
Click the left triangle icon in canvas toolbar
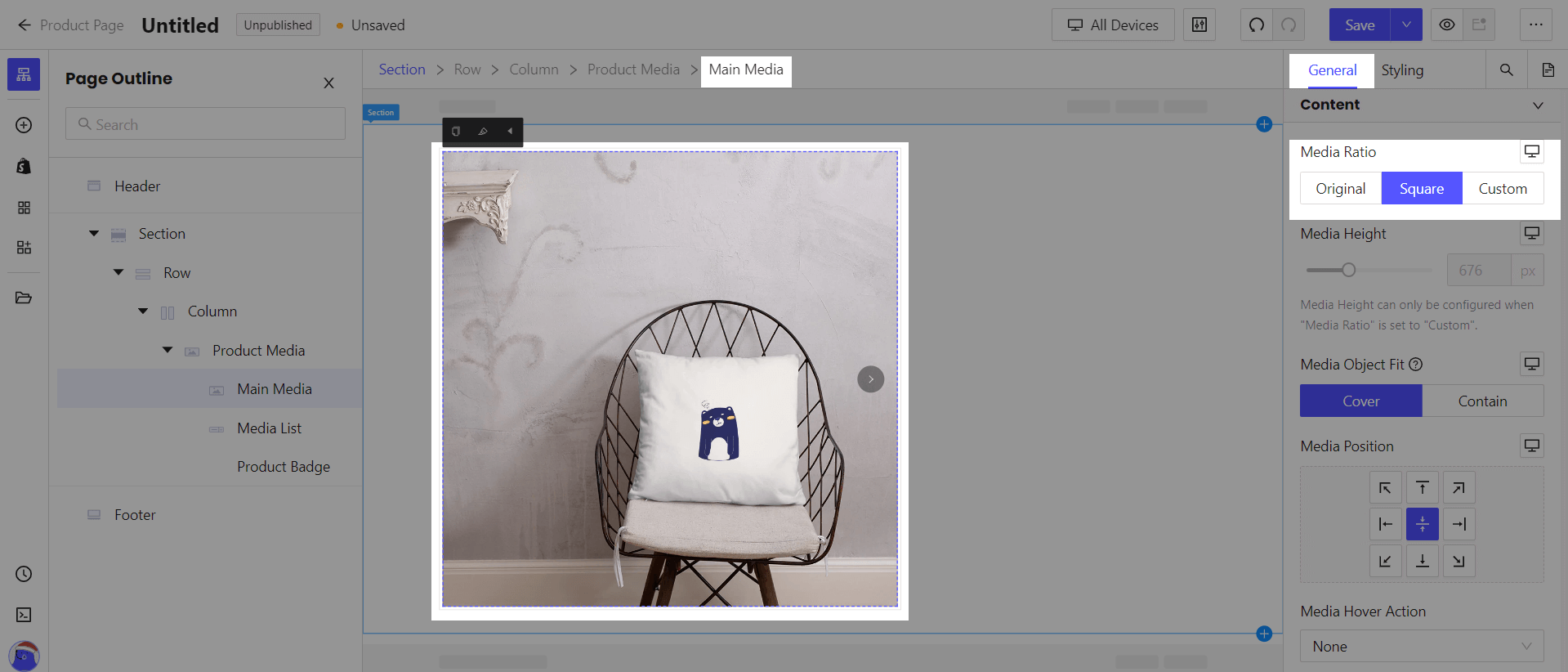[x=510, y=131]
